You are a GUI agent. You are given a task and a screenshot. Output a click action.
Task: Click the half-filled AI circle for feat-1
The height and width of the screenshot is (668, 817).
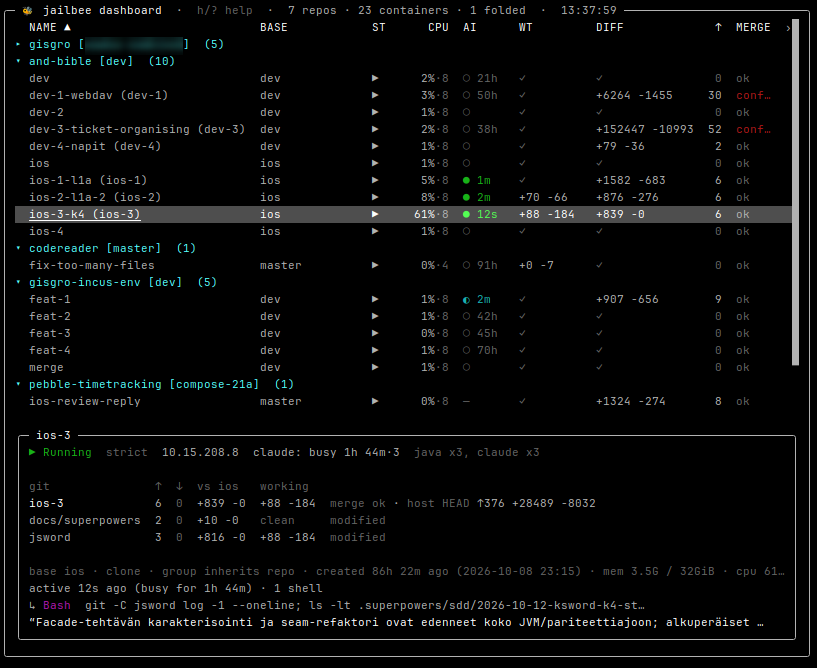pyautogui.click(x=466, y=300)
